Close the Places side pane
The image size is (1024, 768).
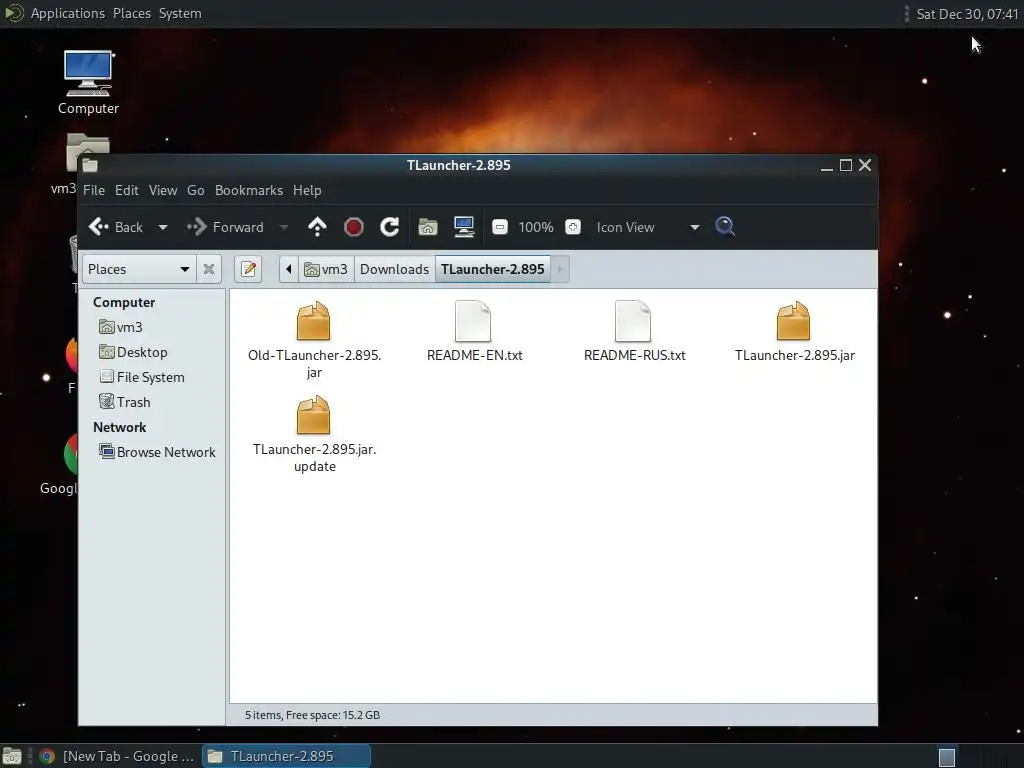[x=209, y=269]
